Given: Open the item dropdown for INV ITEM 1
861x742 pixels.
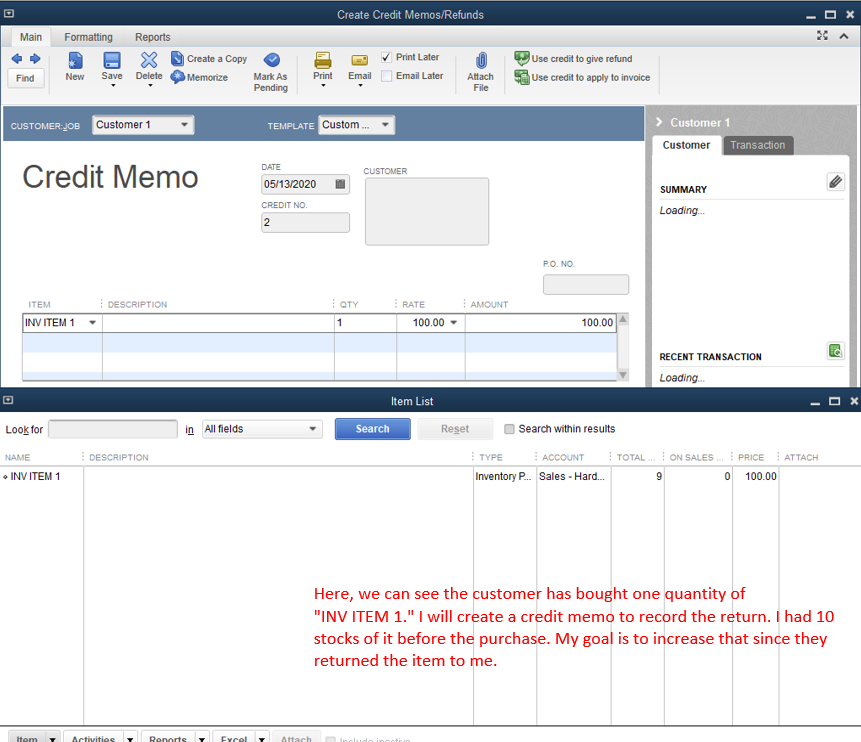Looking at the screenshot, I should point(92,322).
